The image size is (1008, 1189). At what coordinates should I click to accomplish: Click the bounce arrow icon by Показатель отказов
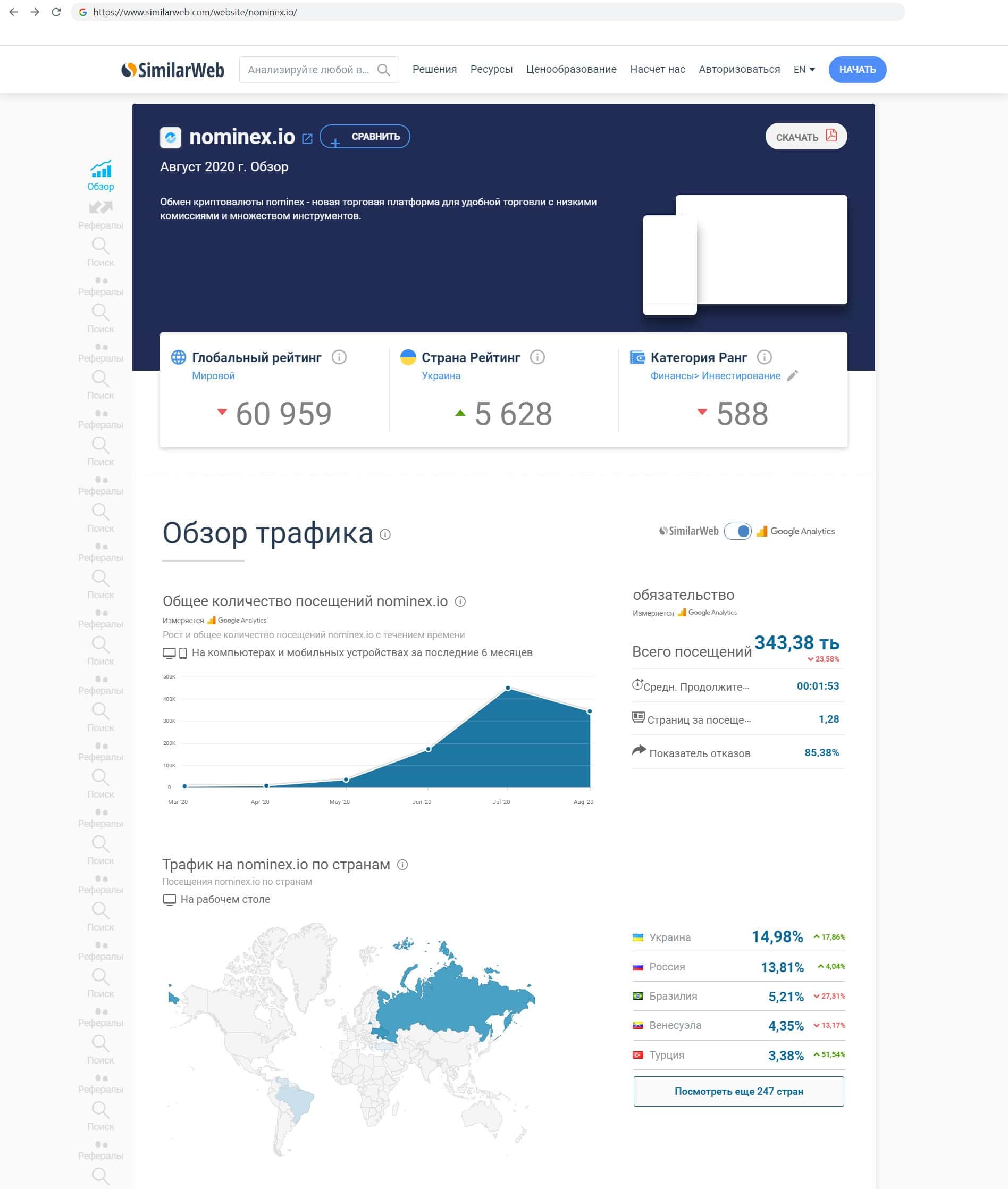coord(639,750)
